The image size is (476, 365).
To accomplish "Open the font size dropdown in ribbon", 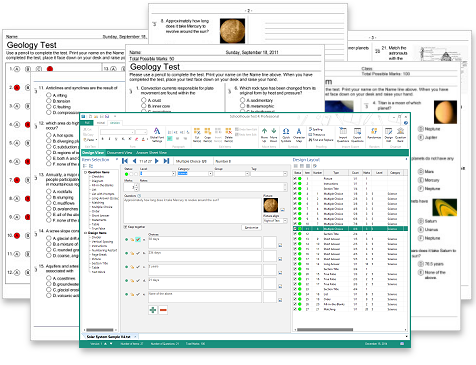I will (x=145, y=132).
